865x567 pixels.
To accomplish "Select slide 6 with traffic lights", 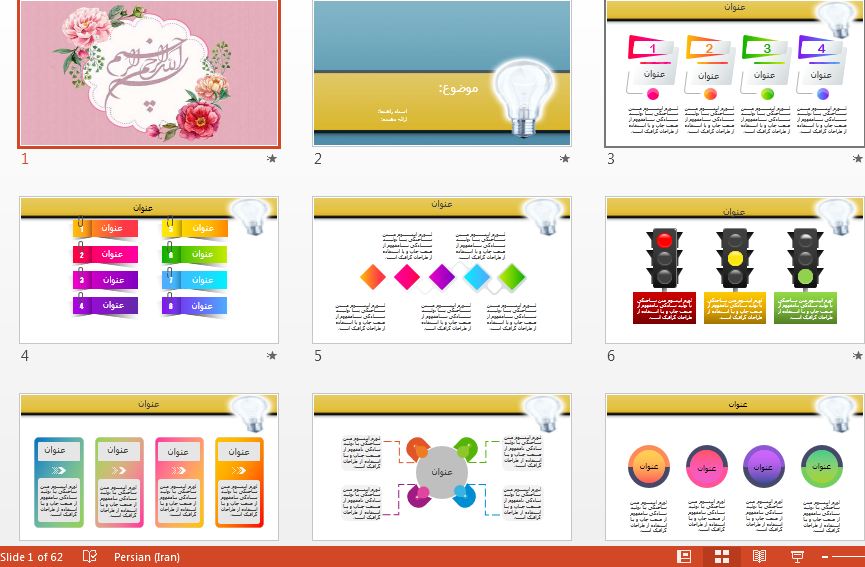I will [x=735, y=270].
